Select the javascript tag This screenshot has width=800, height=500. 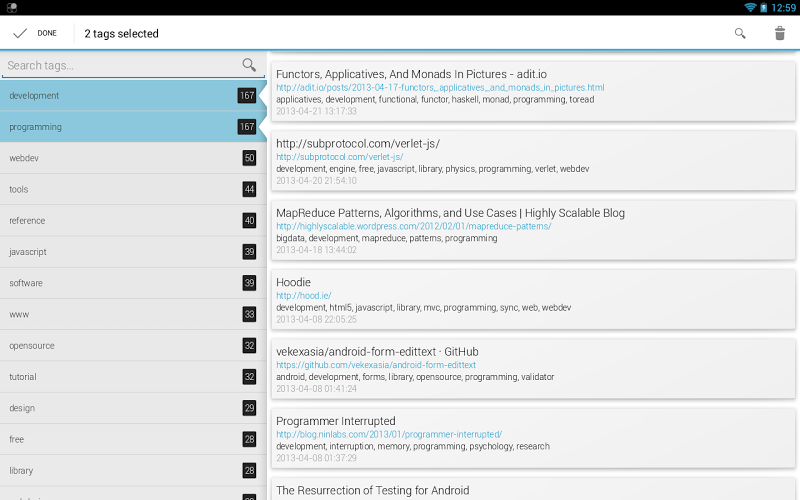(x=133, y=252)
